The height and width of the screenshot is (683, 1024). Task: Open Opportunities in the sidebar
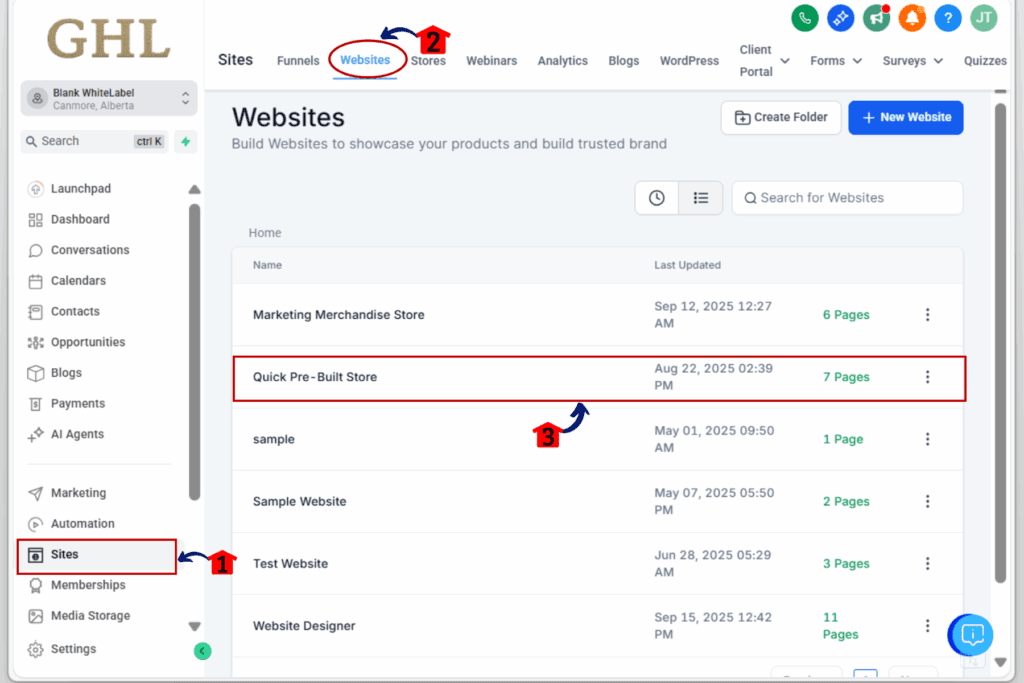(88, 342)
